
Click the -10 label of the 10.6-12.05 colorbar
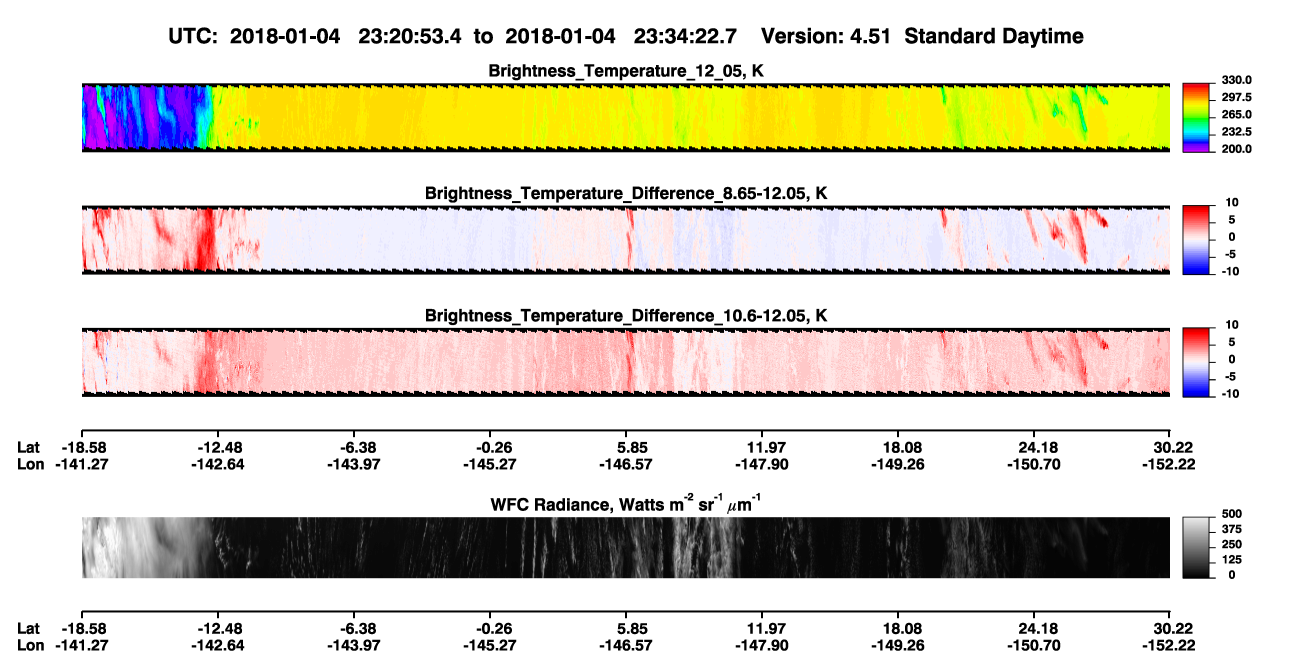(1230, 393)
